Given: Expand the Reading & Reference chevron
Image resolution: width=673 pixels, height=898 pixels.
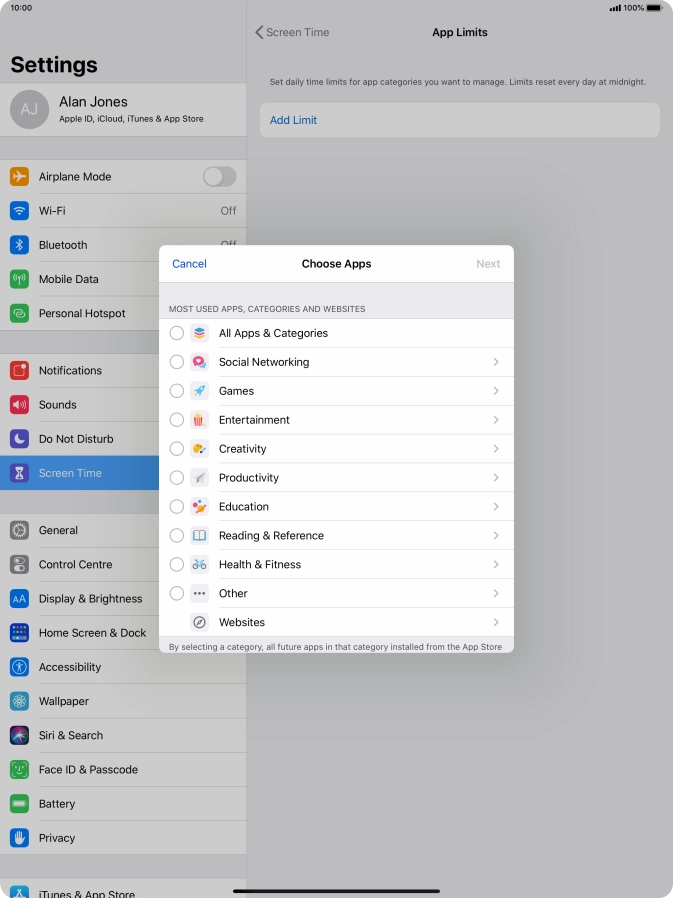Looking at the screenshot, I should click(x=496, y=535).
